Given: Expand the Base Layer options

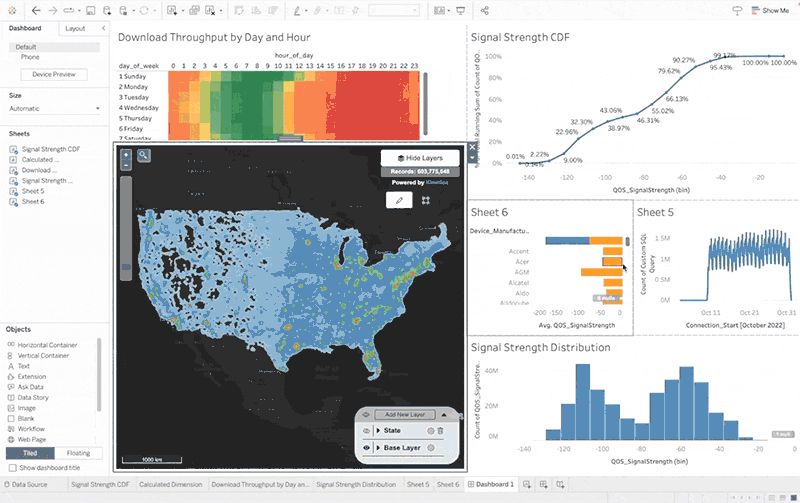Looking at the screenshot, I should pos(378,447).
